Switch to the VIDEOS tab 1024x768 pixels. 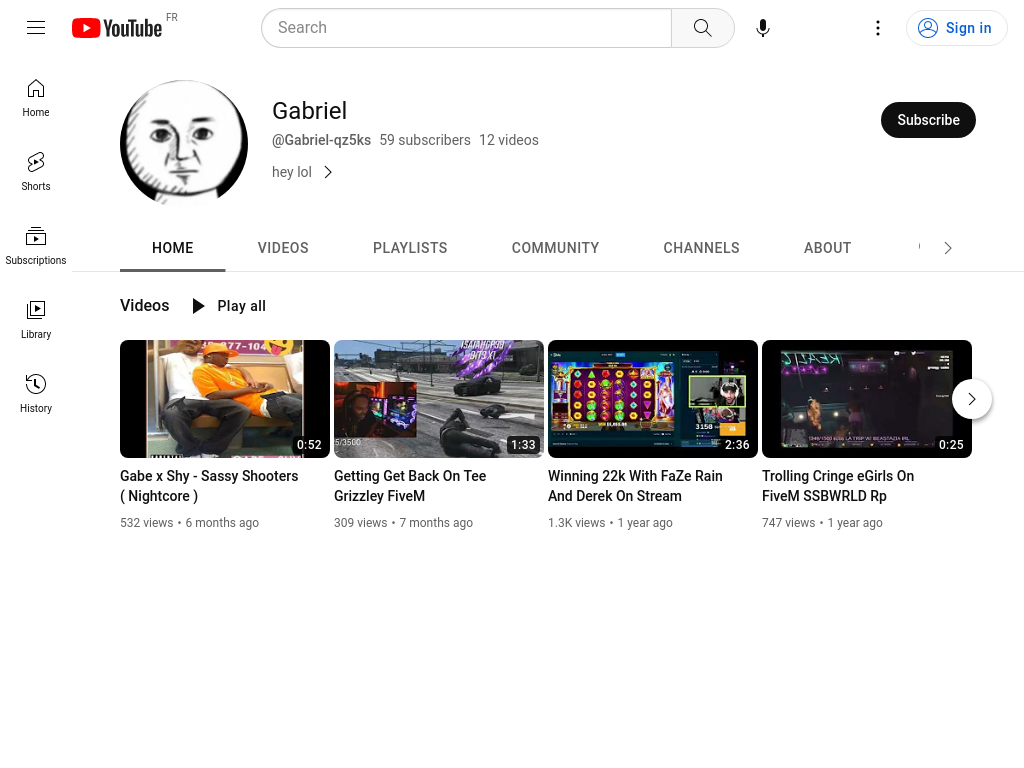tap(283, 248)
